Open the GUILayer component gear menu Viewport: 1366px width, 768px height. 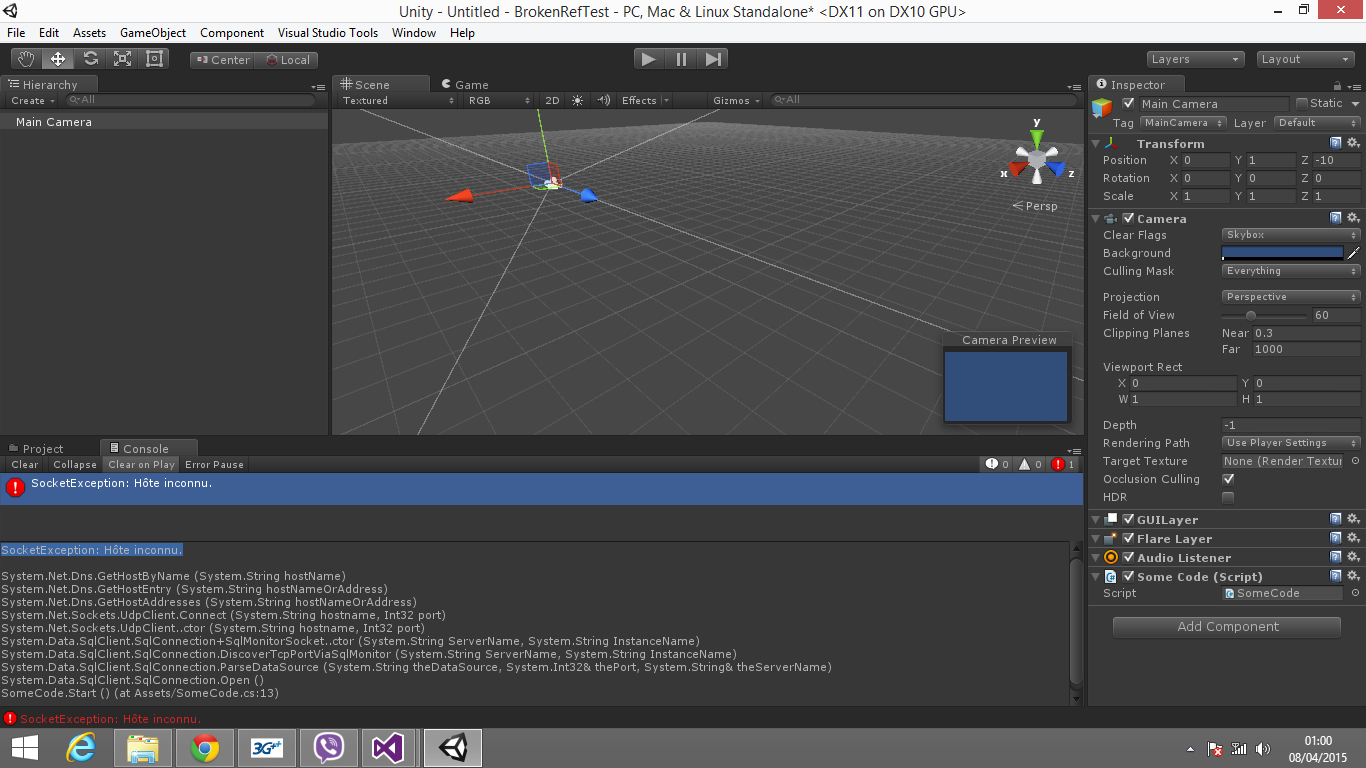pos(1353,519)
